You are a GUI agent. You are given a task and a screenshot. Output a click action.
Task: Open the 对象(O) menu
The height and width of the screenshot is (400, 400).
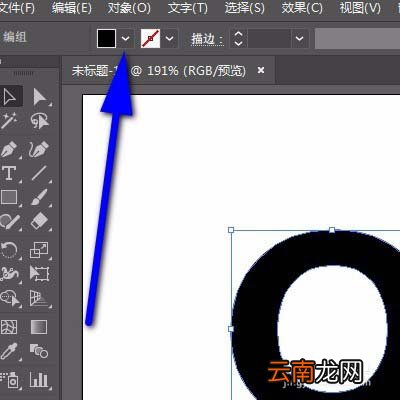(129, 8)
